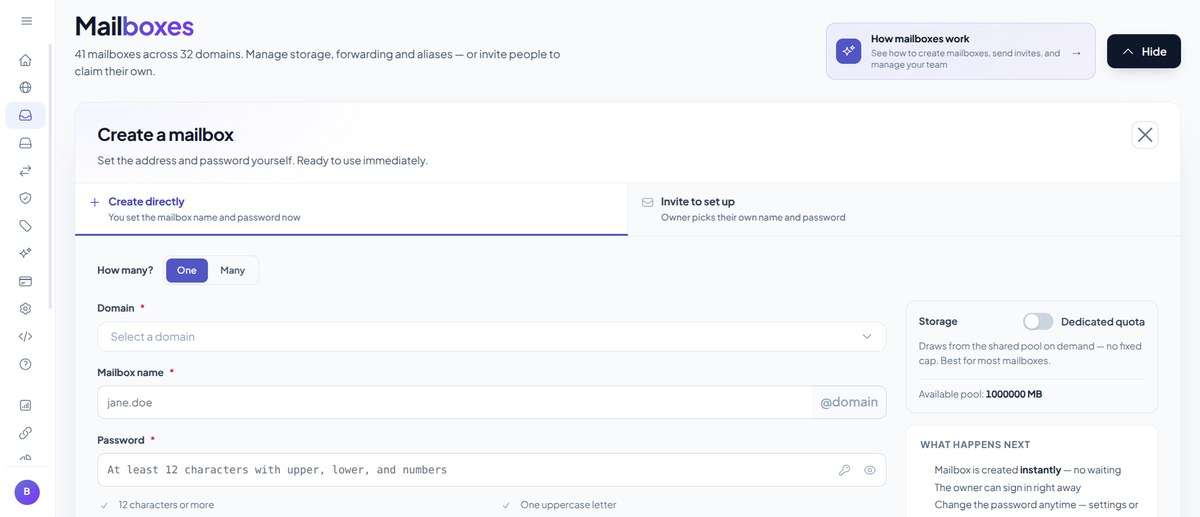Close the Create a mailbox panel
Viewport: 1200px width, 517px height.
[x=1145, y=135]
